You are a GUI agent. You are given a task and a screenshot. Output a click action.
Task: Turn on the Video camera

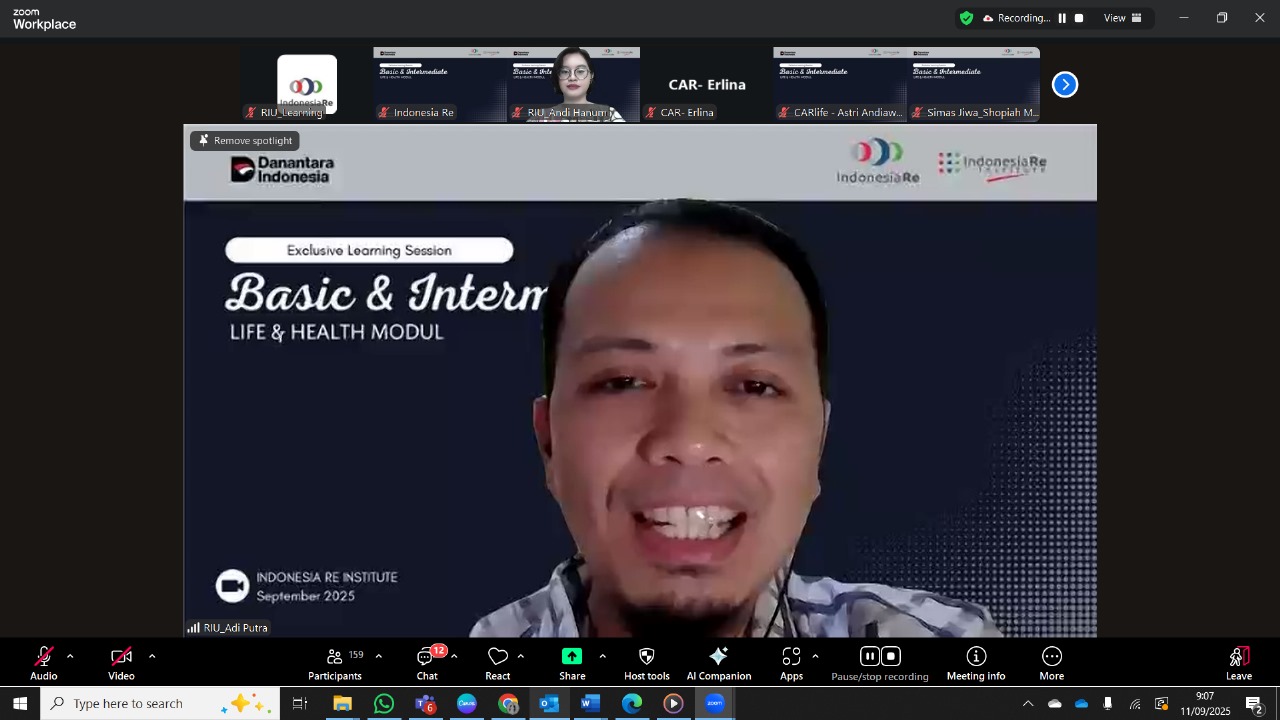click(121, 657)
